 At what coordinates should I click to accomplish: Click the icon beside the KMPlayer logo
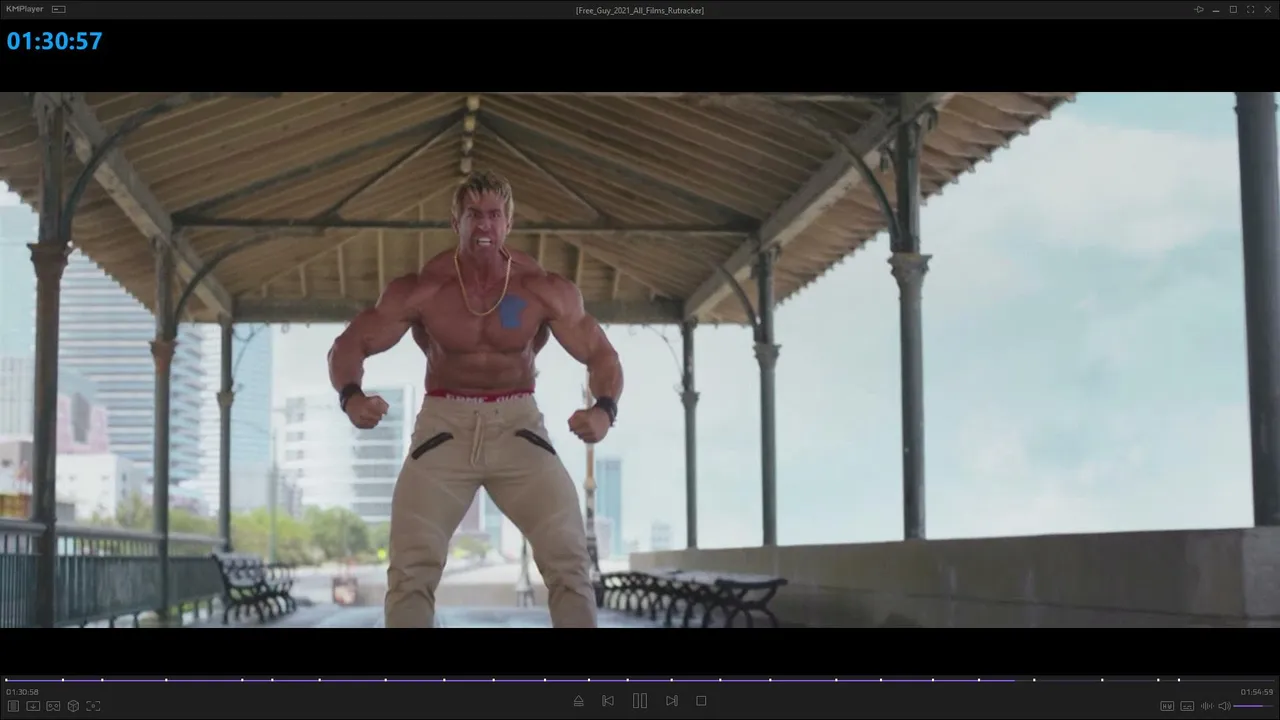click(x=58, y=9)
